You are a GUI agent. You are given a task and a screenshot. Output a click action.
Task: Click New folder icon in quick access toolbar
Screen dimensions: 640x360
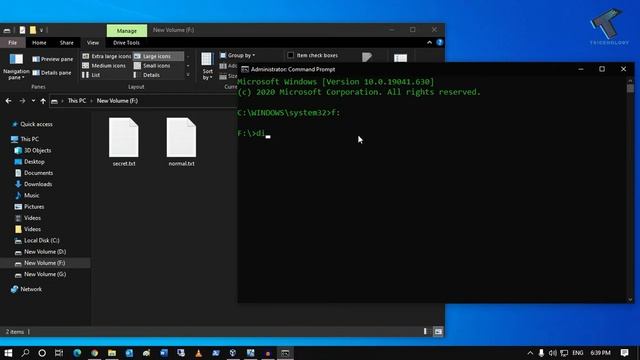pyautogui.click(x=33, y=30)
